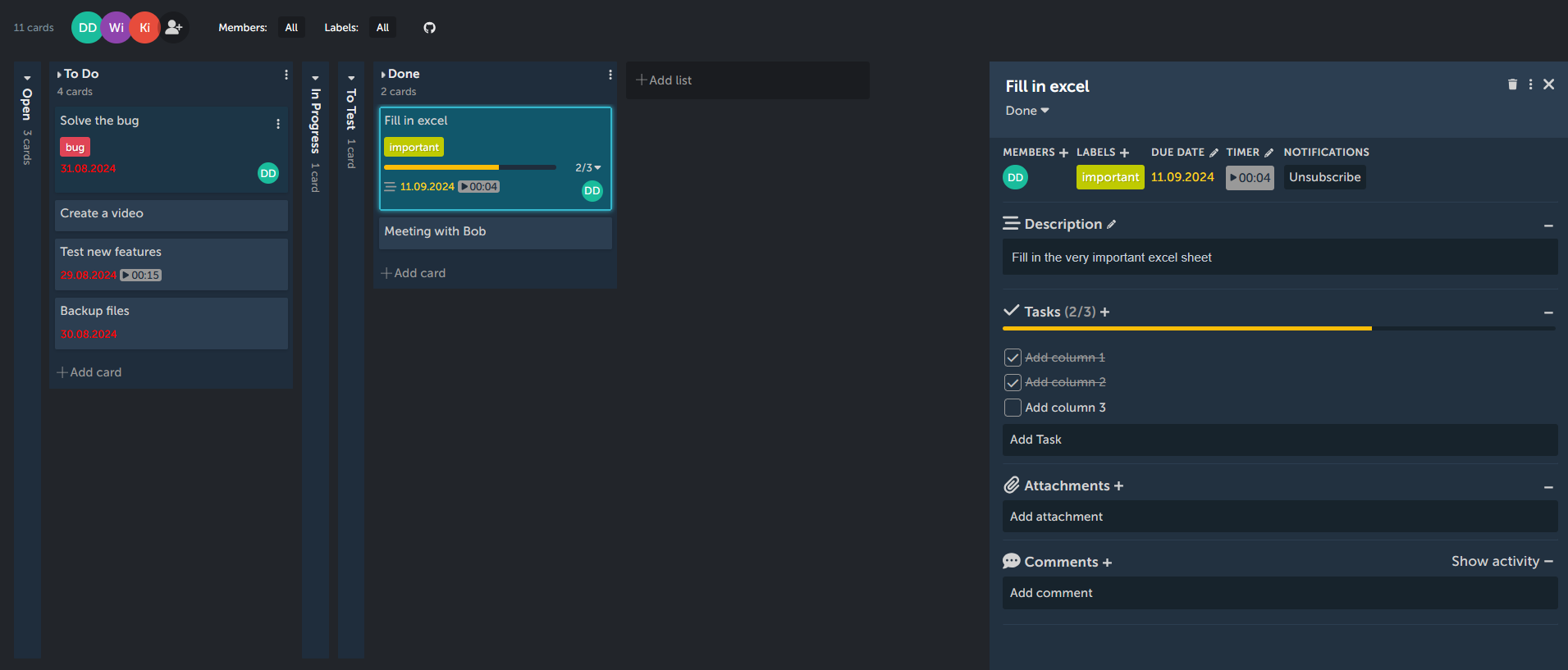Close the Fill in excel panel
The width and height of the screenshot is (1568, 670).
[x=1548, y=84]
